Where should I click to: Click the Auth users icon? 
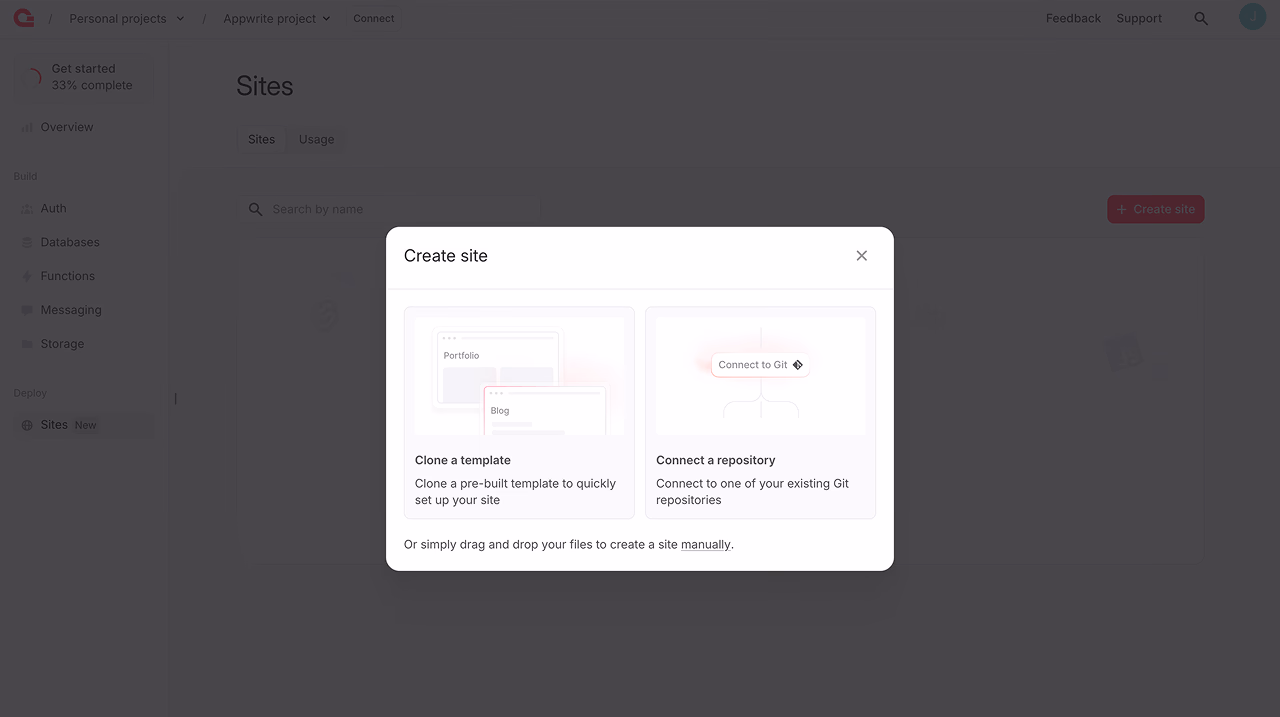click(x=27, y=209)
